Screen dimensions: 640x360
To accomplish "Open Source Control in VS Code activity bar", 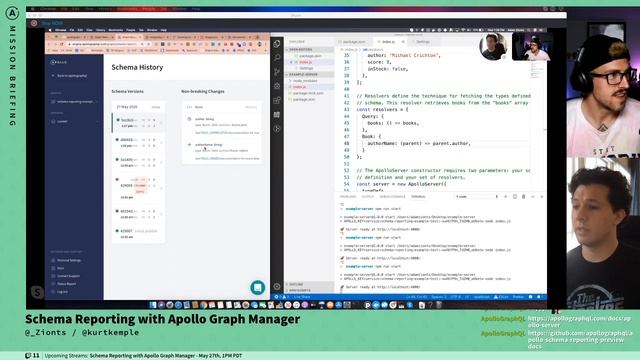I will click(x=277, y=72).
